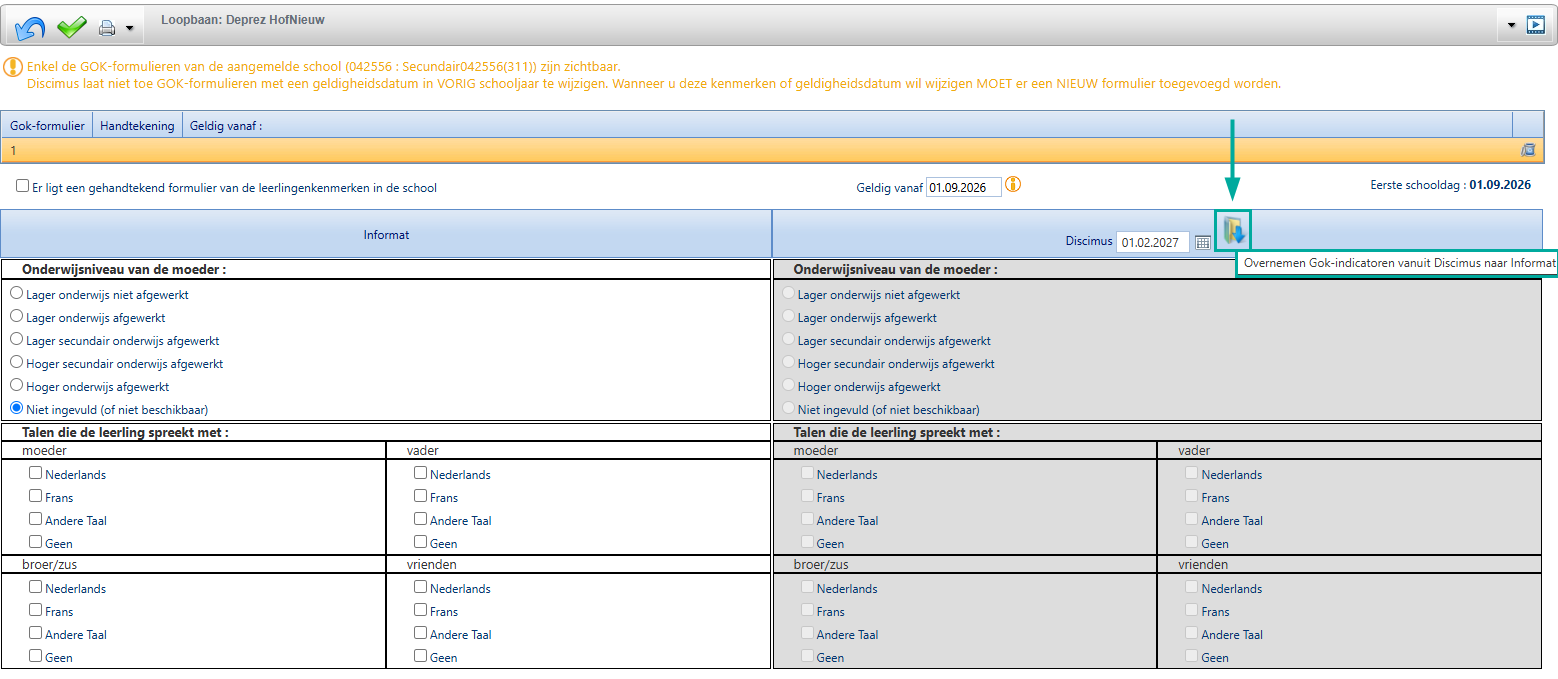Click the Handtekening column header
Image resolution: width=1558 pixels, height=679 pixels.
coord(137,126)
